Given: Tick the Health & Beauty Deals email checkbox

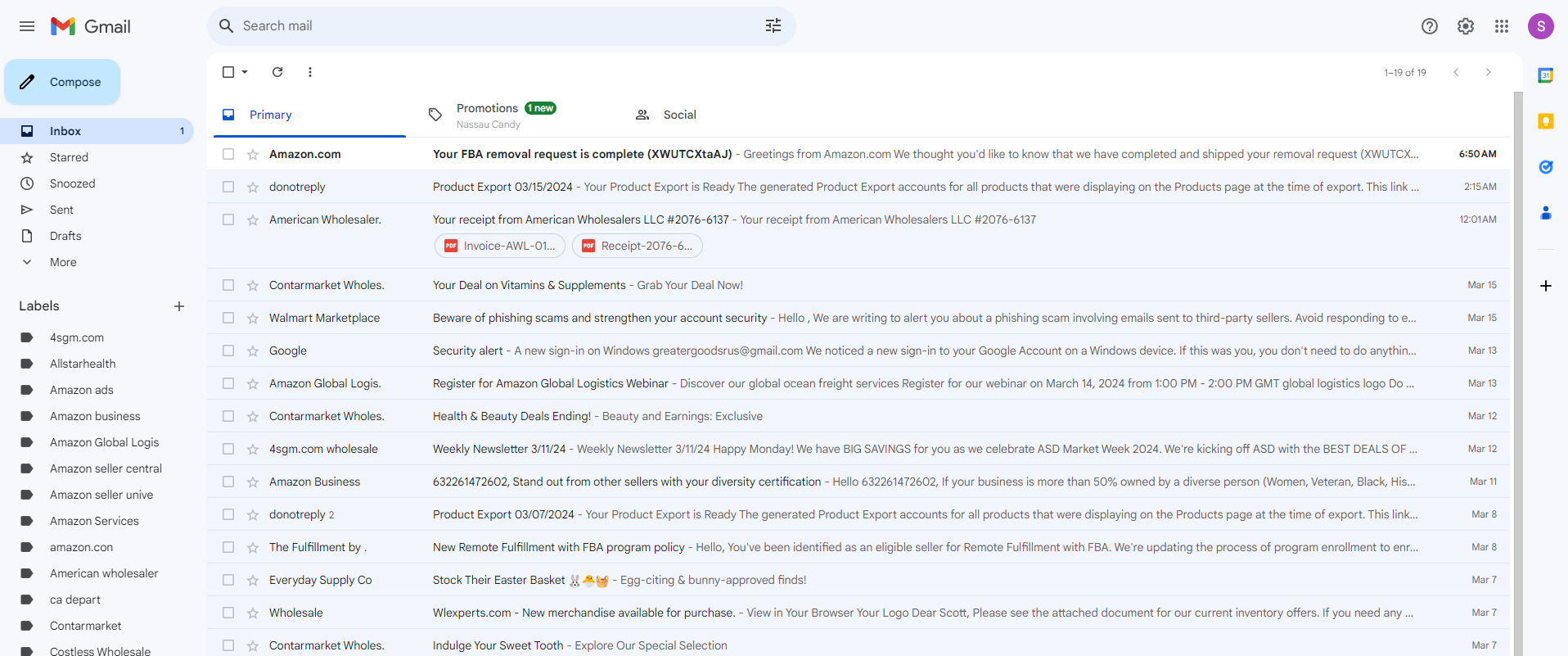Looking at the screenshot, I should tap(228, 416).
